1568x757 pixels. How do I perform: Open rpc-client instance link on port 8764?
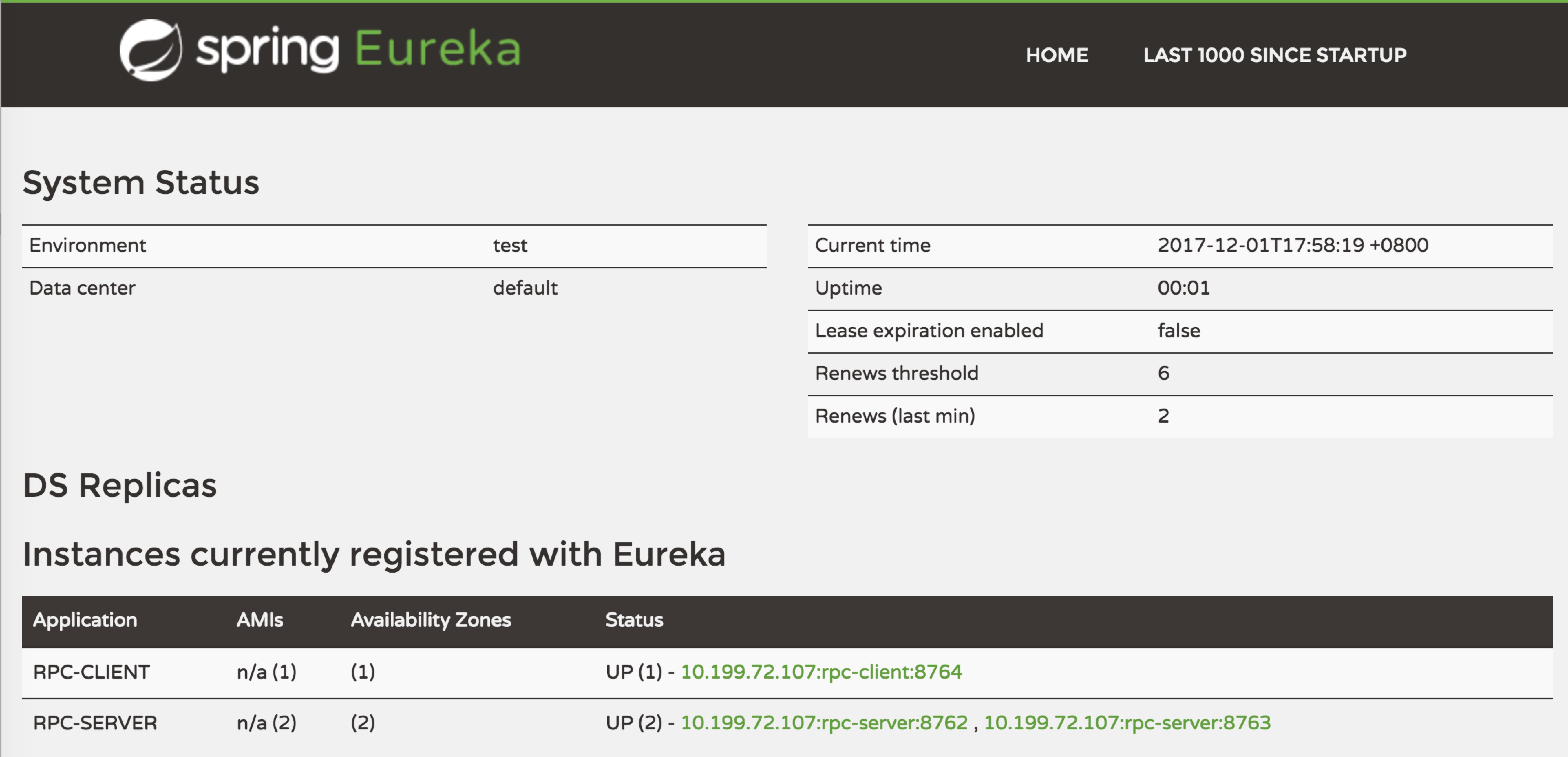pyautogui.click(x=821, y=672)
